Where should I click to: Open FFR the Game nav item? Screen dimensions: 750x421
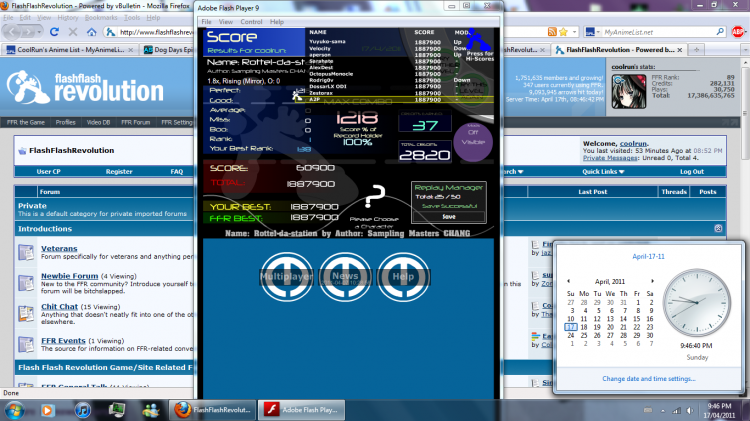tap(26, 122)
